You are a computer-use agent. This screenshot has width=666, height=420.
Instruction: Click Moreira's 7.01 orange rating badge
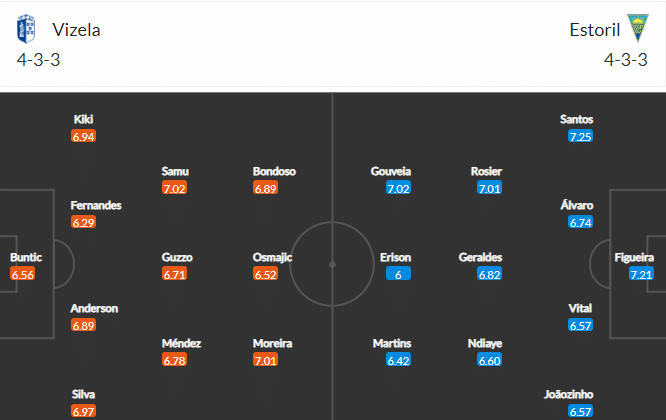265,360
